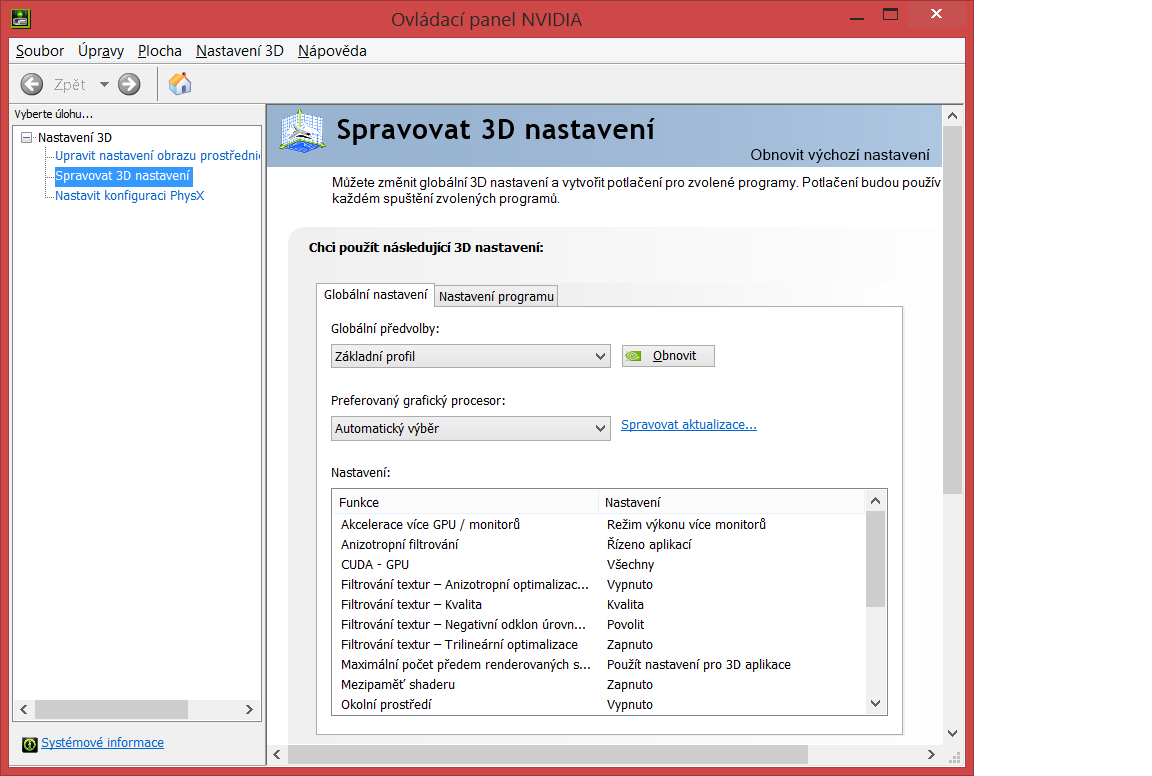This screenshot has width=1152, height=776.
Task: Open the Home icon in toolbar
Action: tap(180, 84)
